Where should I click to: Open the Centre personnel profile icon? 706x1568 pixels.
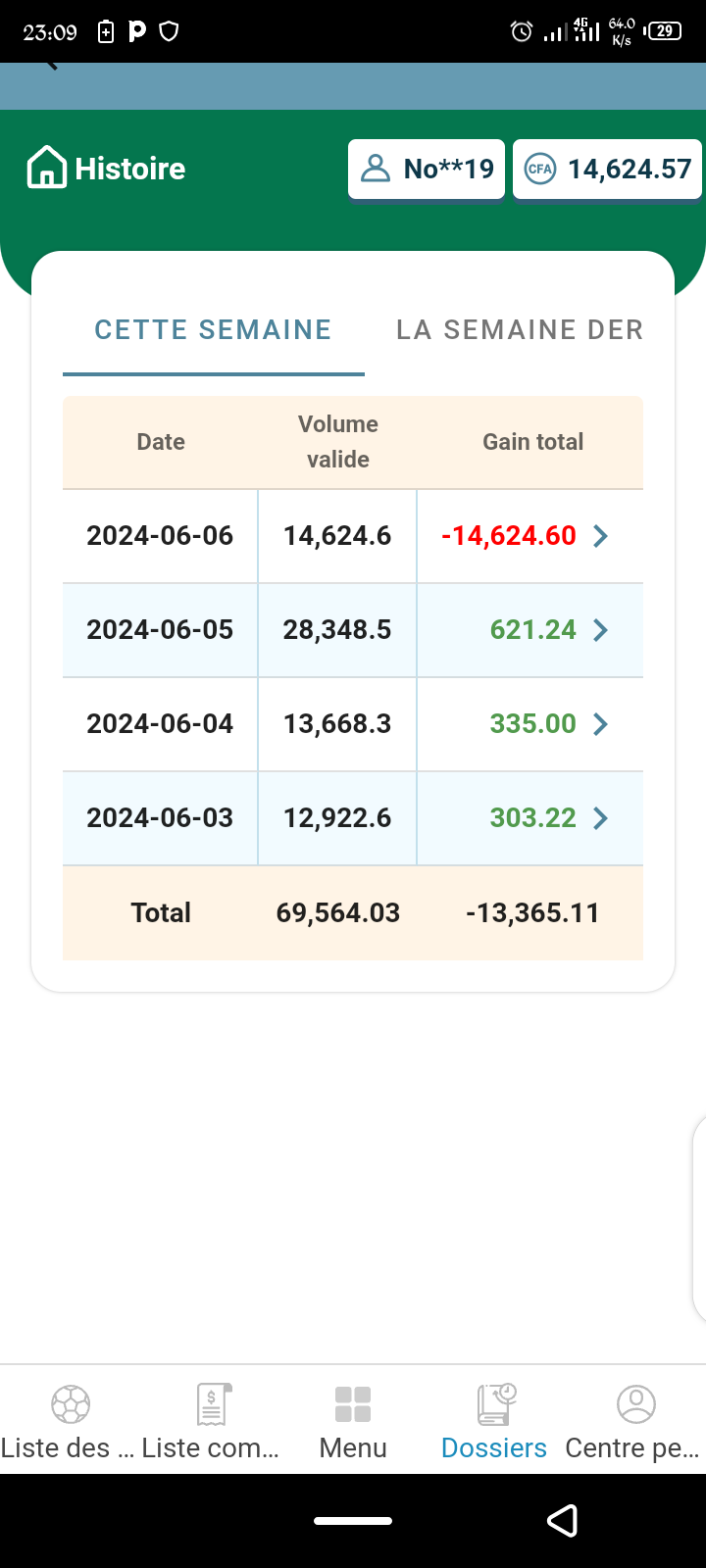pyautogui.click(x=635, y=1404)
